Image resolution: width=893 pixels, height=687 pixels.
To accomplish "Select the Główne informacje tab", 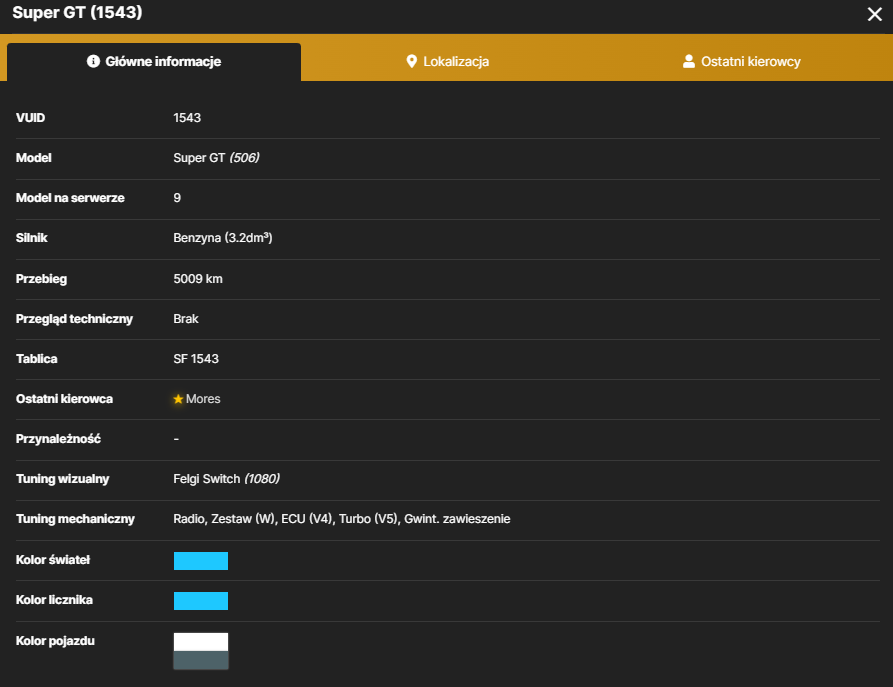I will coord(154,62).
